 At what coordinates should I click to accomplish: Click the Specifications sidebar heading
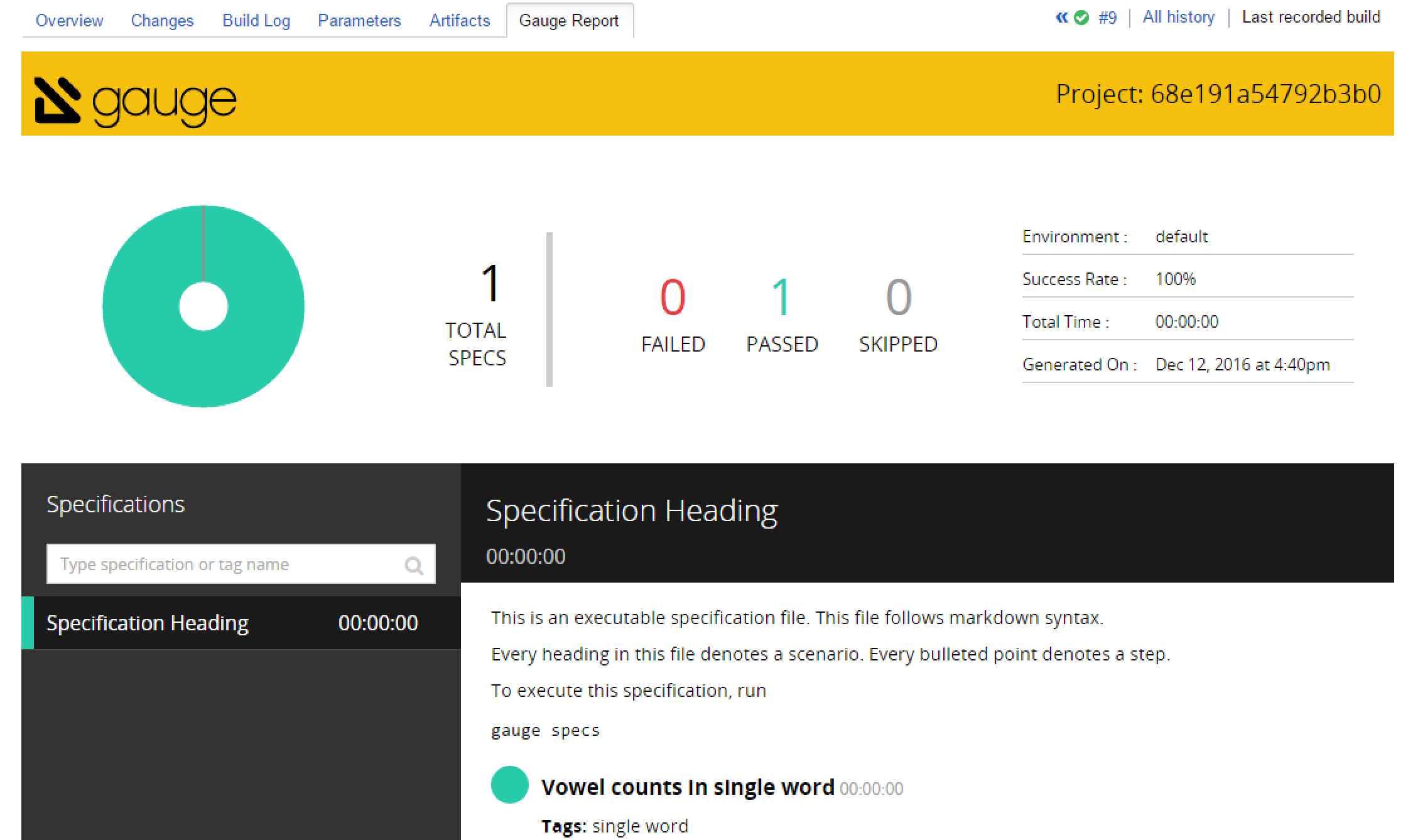click(x=116, y=504)
